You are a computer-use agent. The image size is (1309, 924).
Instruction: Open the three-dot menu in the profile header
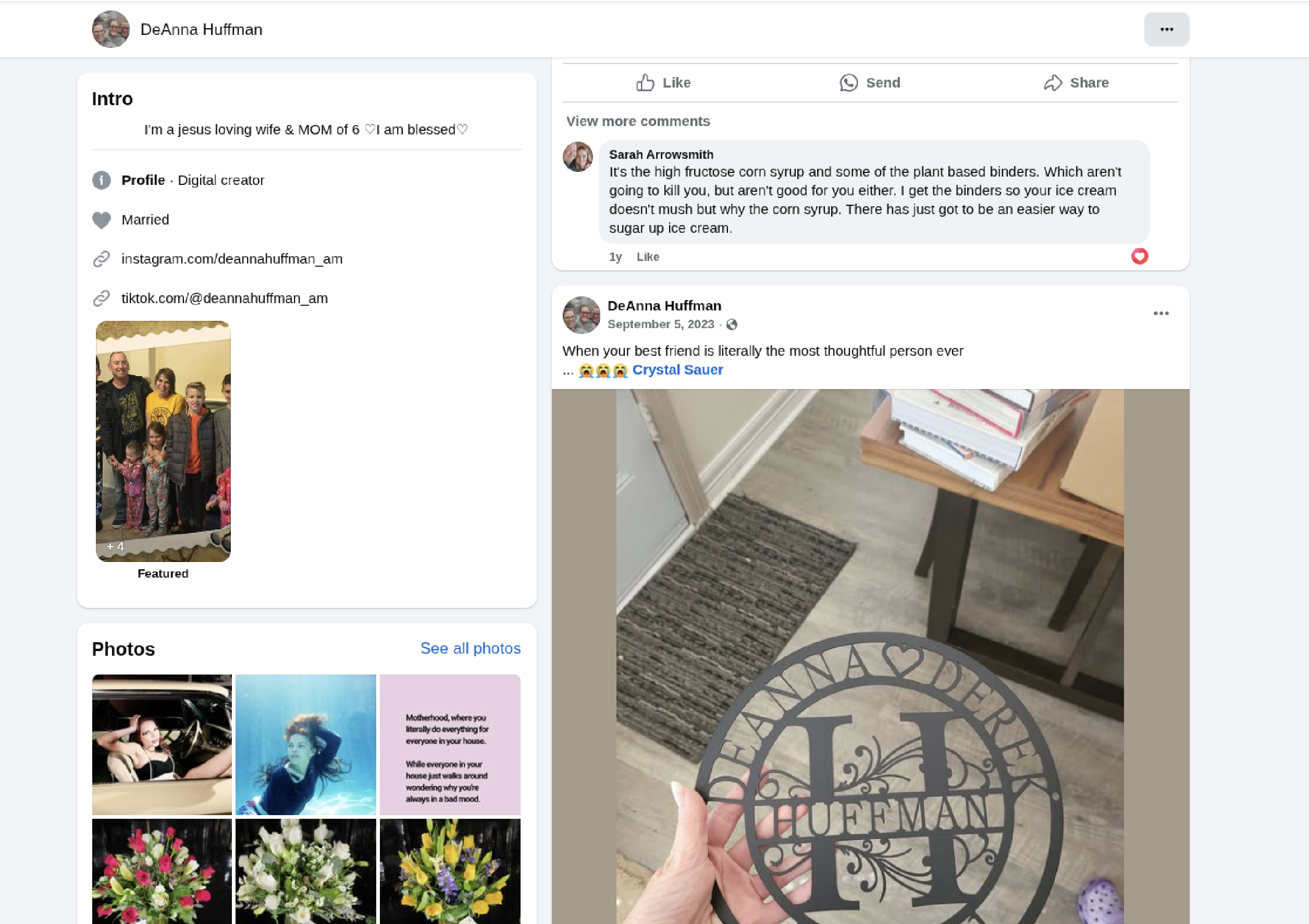1166,30
